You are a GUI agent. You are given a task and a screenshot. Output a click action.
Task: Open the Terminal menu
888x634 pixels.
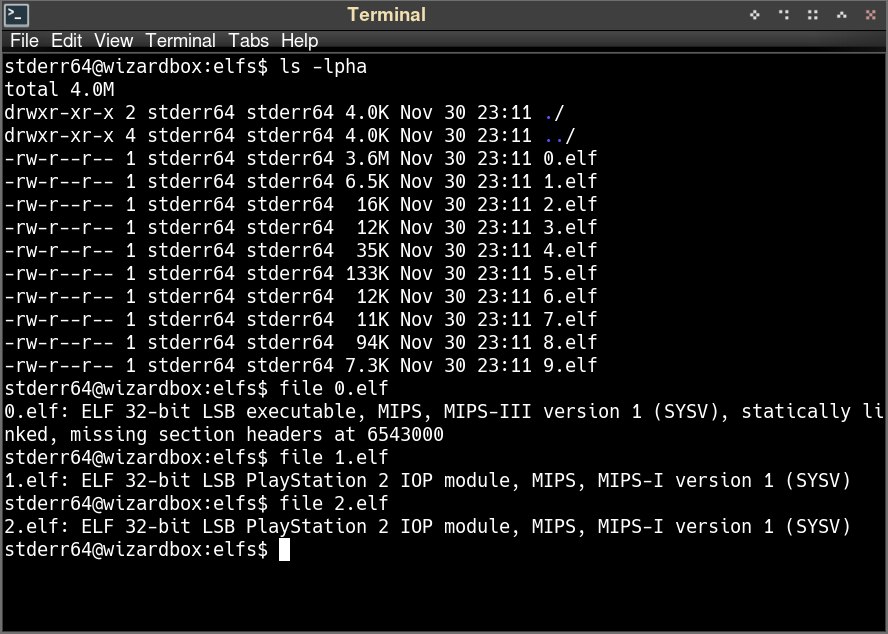(180, 41)
